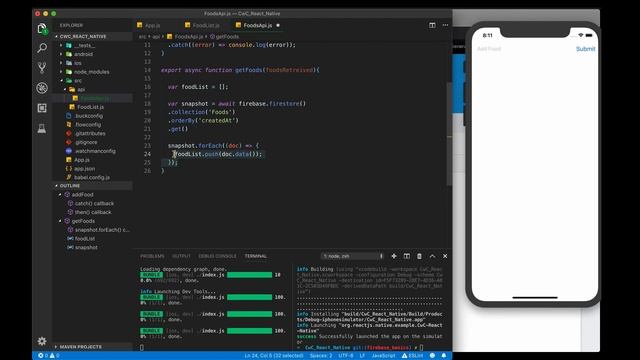Image resolution: width=640 pixels, height=360 pixels.
Task: Open the Extensions view in activity bar
Action: coord(42,108)
